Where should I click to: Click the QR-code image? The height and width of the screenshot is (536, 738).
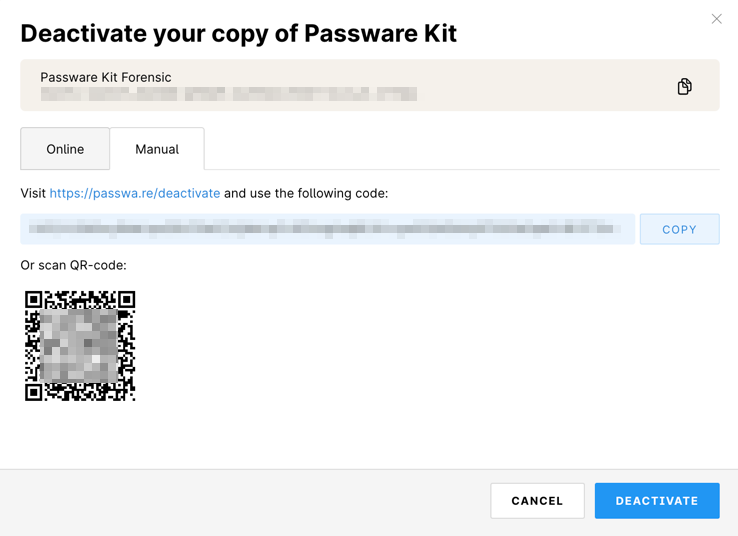coord(80,346)
